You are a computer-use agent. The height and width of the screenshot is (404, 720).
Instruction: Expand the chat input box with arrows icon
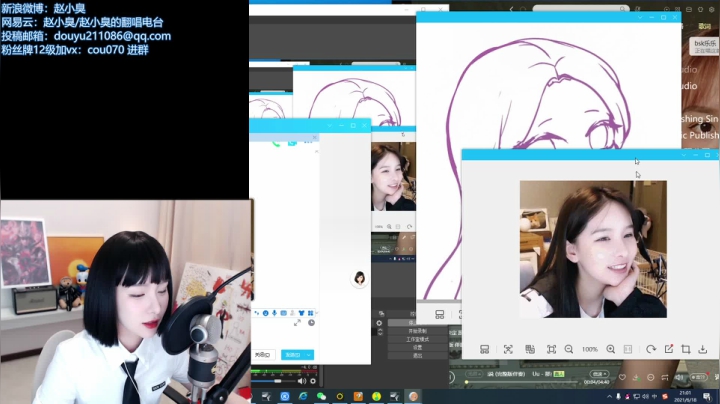pyautogui.click(x=297, y=323)
